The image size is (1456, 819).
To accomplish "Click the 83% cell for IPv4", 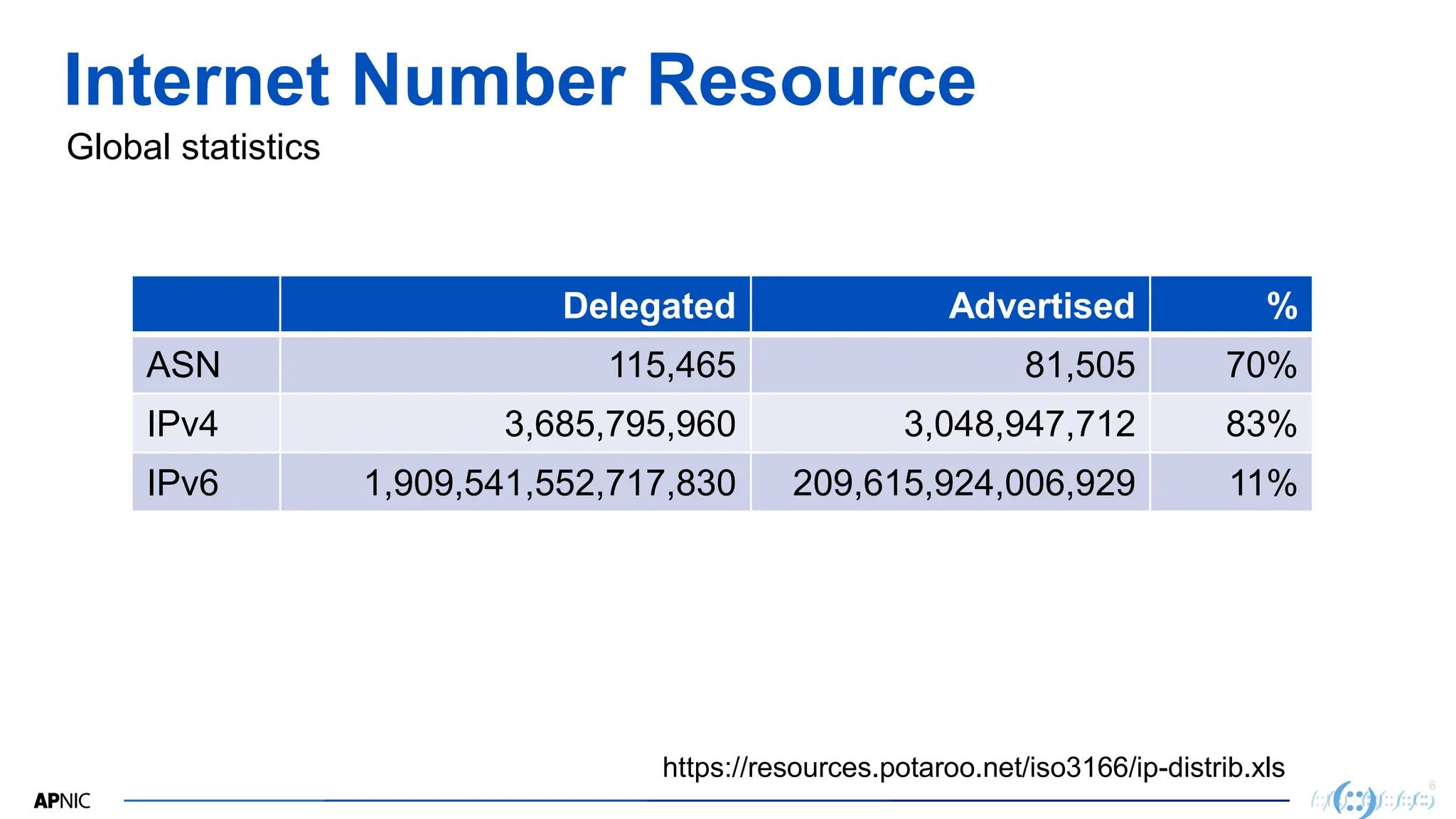I will point(1260,424).
